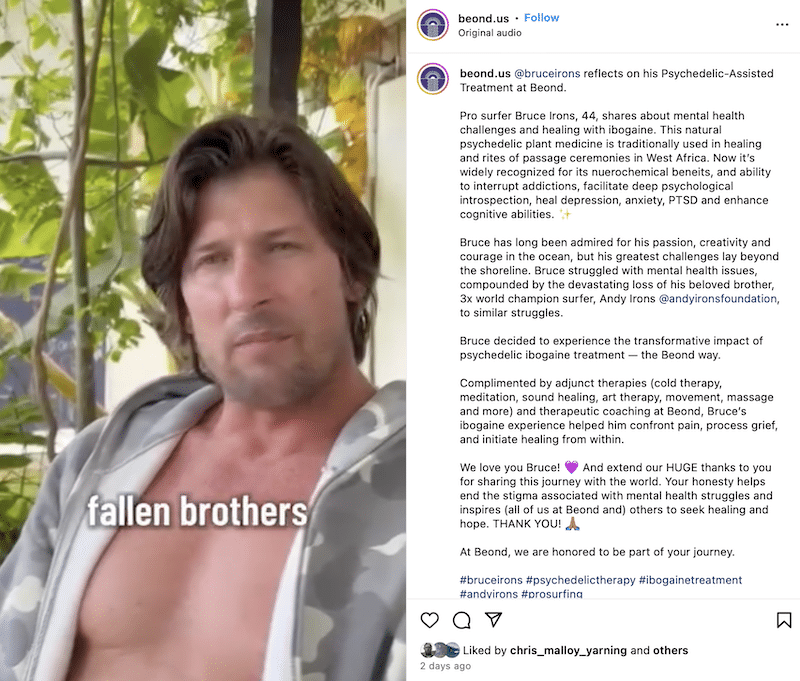Follow the beond.us account
The height and width of the screenshot is (681, 800).
541,18
